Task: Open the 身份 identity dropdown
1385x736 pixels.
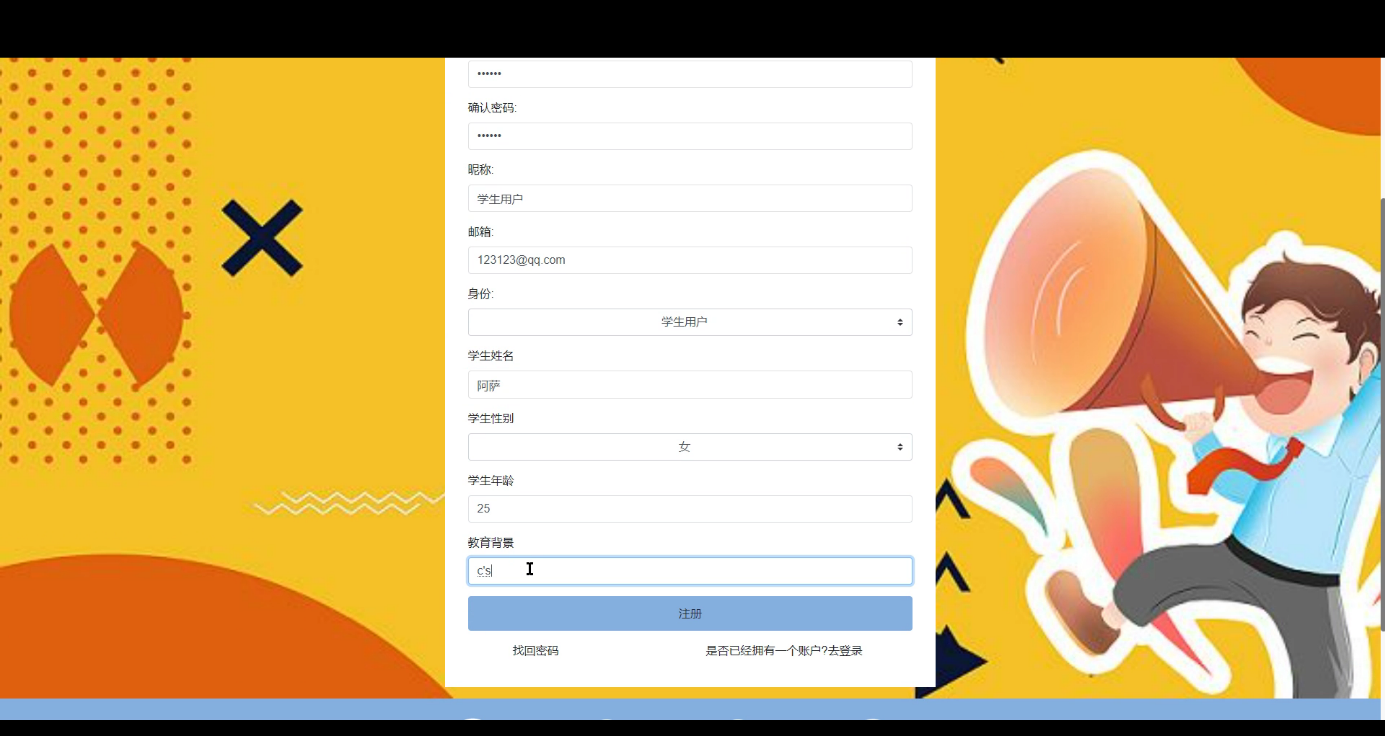Action: click(690, 322)
